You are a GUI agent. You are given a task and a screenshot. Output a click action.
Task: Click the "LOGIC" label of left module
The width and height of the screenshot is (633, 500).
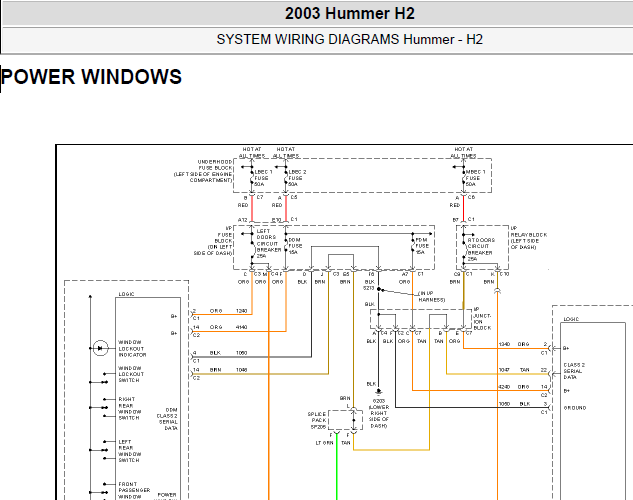point(126,294)
